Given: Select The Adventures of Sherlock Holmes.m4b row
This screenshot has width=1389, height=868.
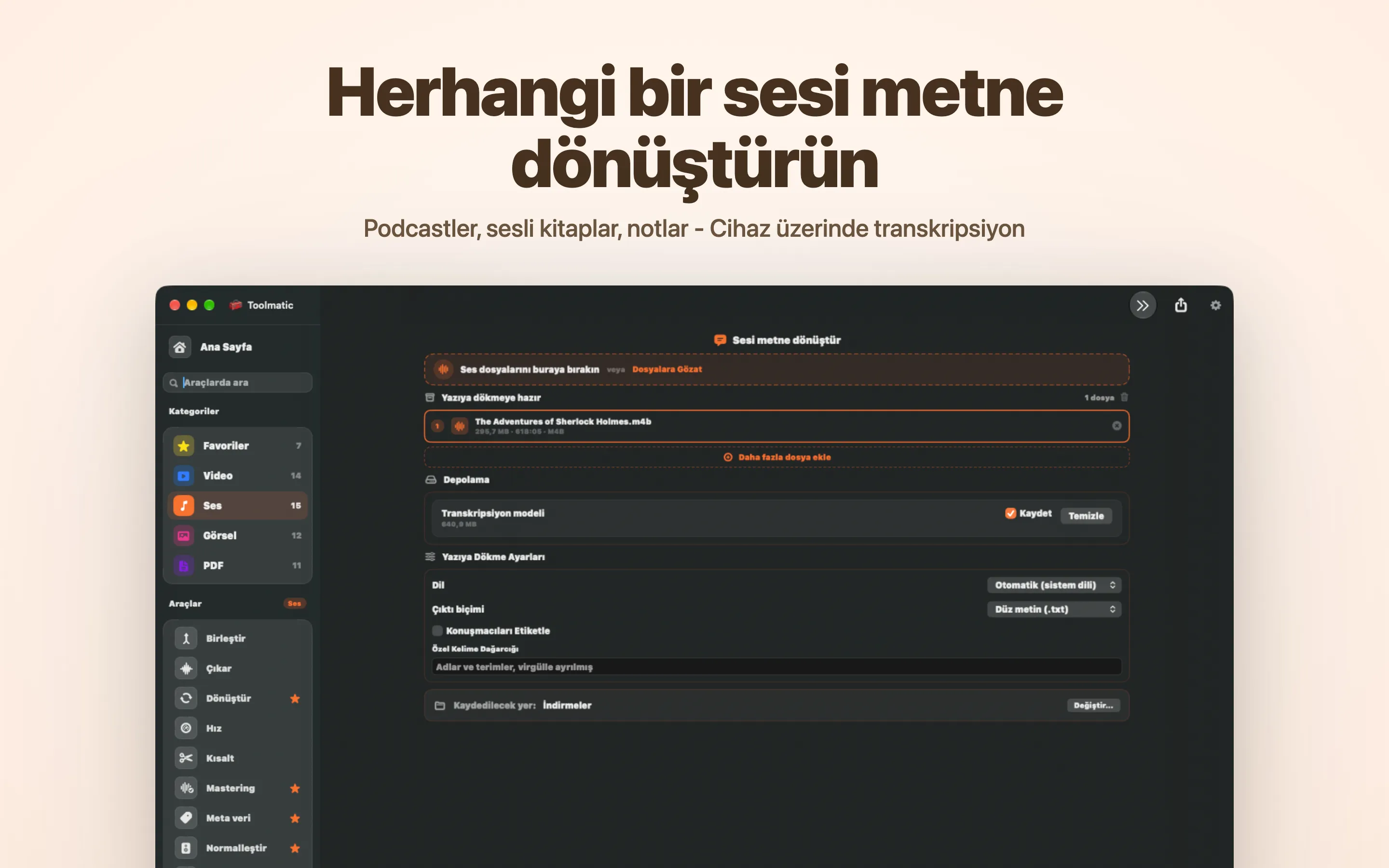Looking at the screenshot, I should point(776,426).
